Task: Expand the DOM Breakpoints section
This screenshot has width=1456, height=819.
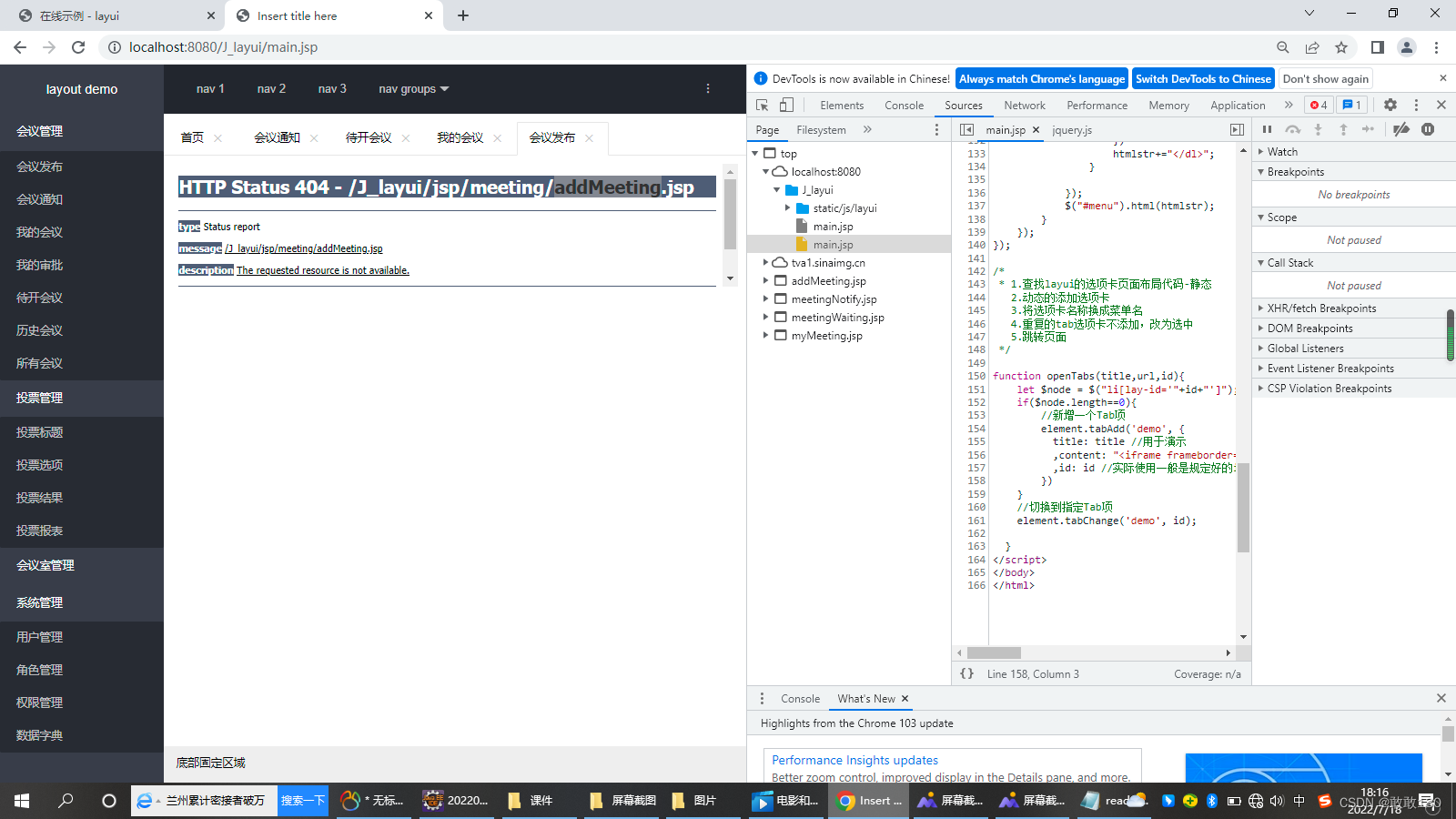Action: pos(1354,329)
